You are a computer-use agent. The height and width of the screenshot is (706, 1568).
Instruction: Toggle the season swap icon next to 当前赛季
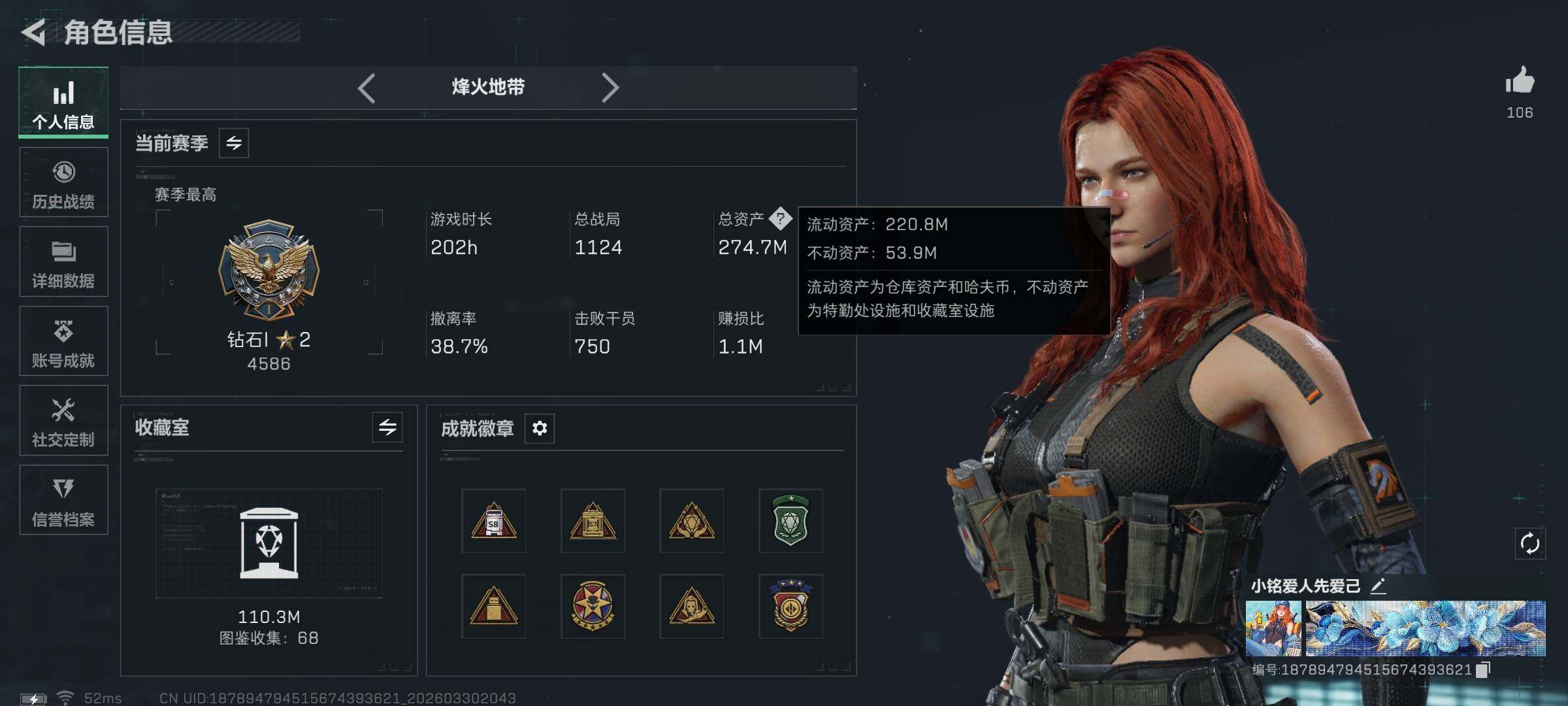(x=234, y=143)
